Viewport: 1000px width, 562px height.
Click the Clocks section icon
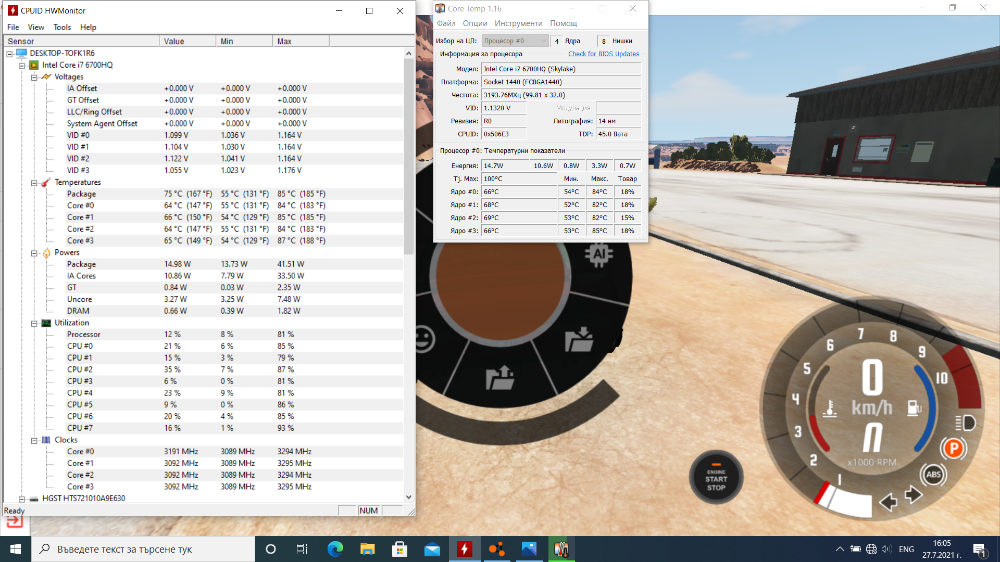click(x=46, y=440)
